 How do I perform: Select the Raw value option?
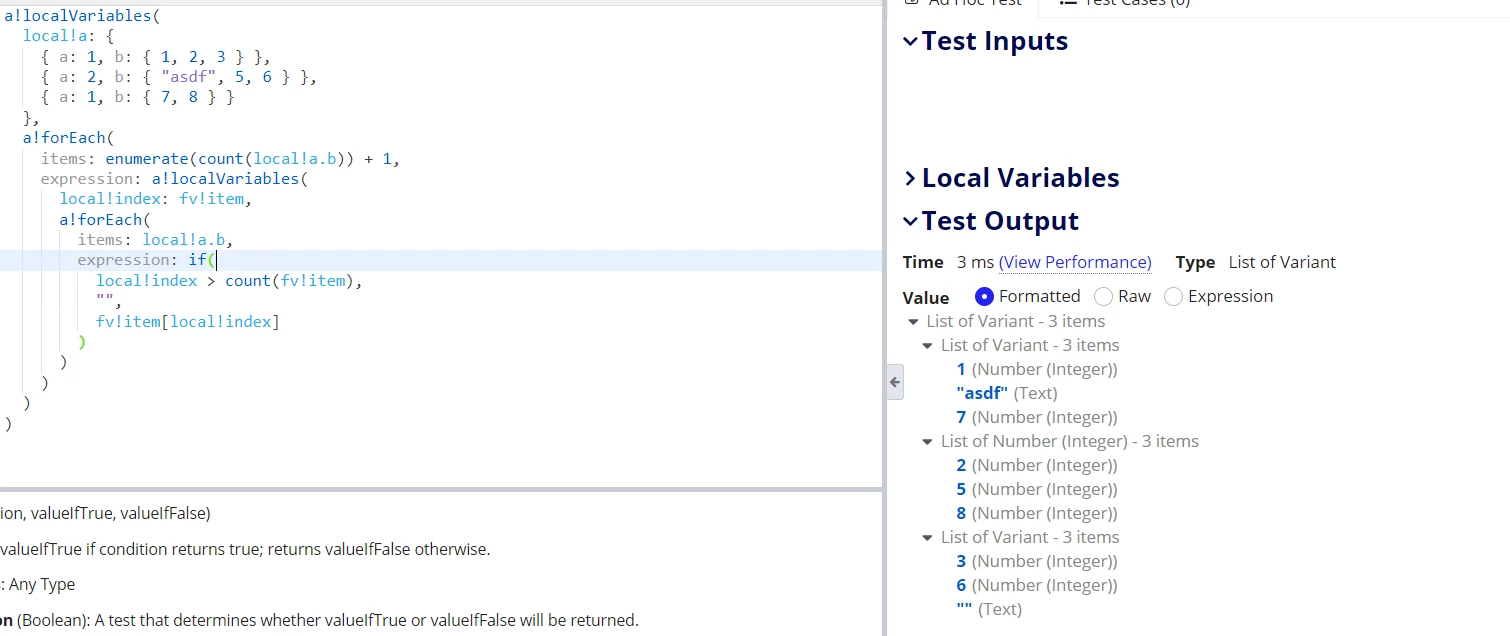[1103, 296]
